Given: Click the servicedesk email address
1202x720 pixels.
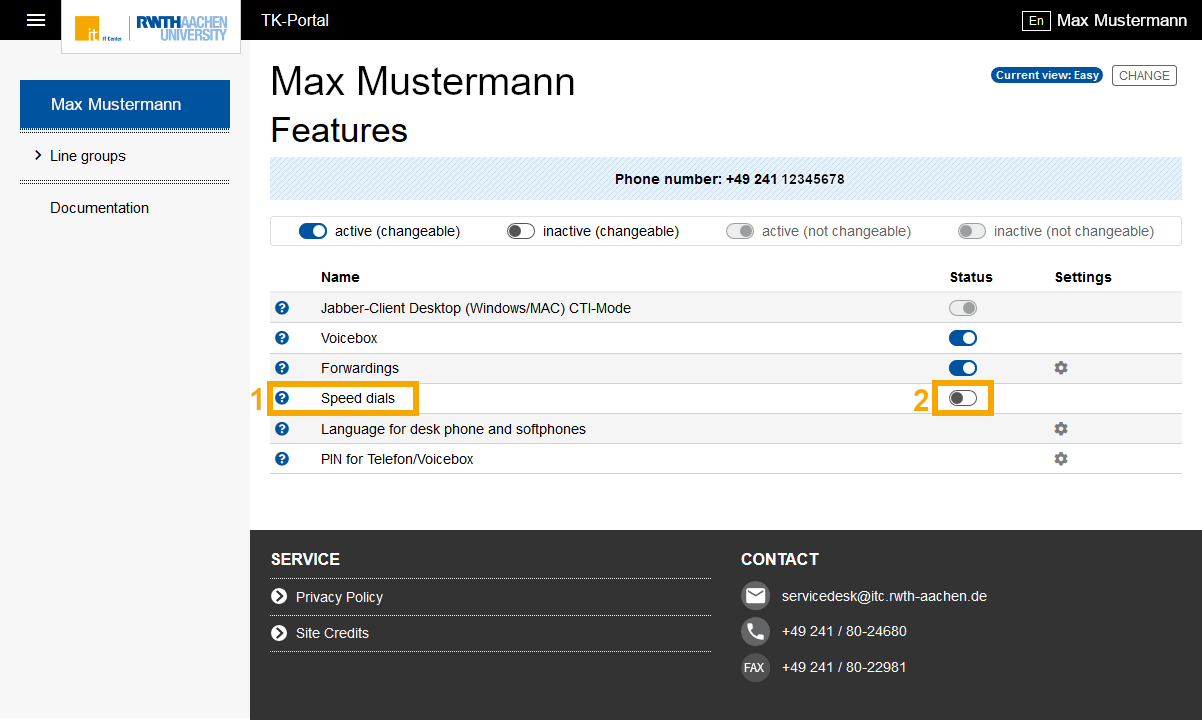Looking at the screenshot, I should [884, 596].
